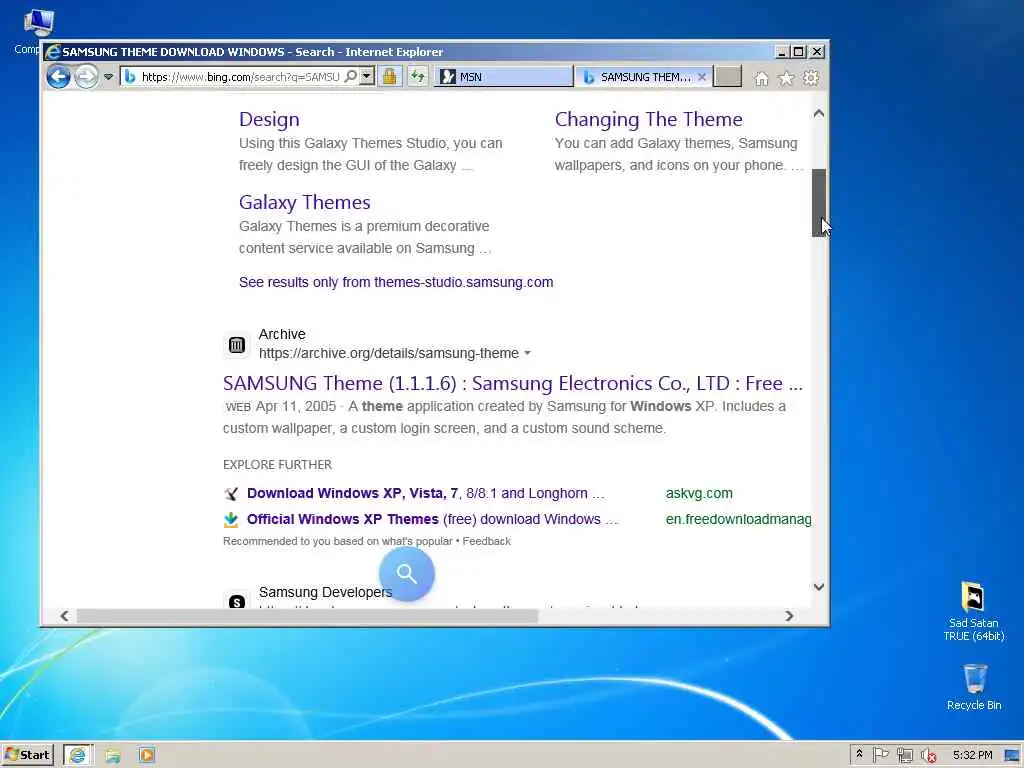Show hidden tray icons arrow
This screenshot has width=1024, height=768.
[x=859, y=754]
